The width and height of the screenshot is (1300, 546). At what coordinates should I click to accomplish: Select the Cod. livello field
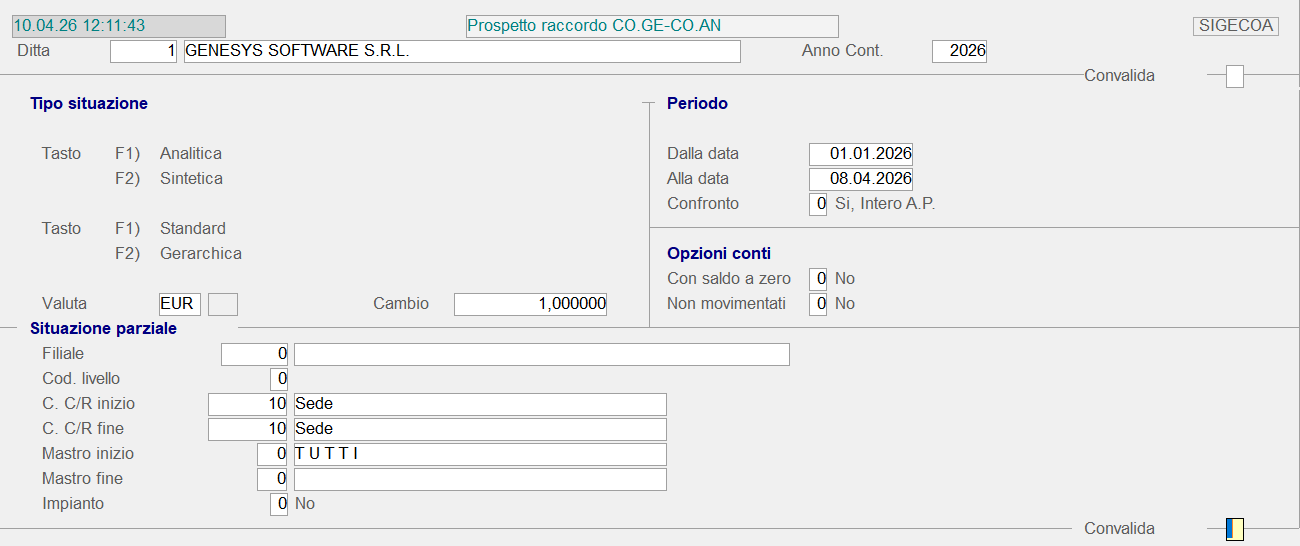(x=280, y=379)
